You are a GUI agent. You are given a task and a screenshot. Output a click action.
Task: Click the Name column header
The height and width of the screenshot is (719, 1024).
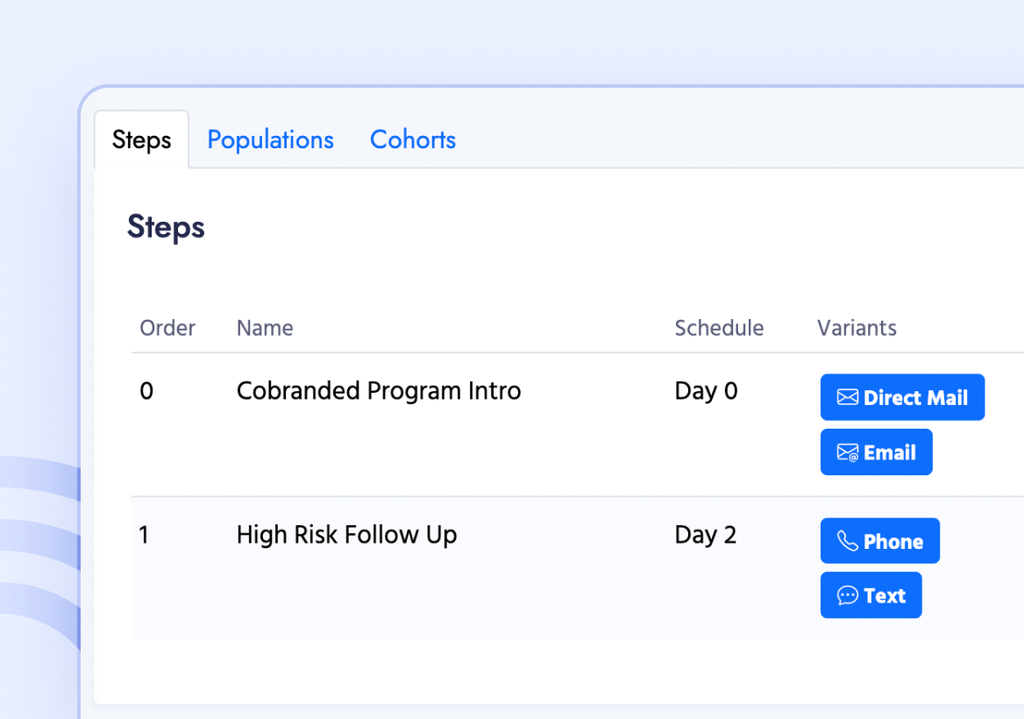pos(264,328)
